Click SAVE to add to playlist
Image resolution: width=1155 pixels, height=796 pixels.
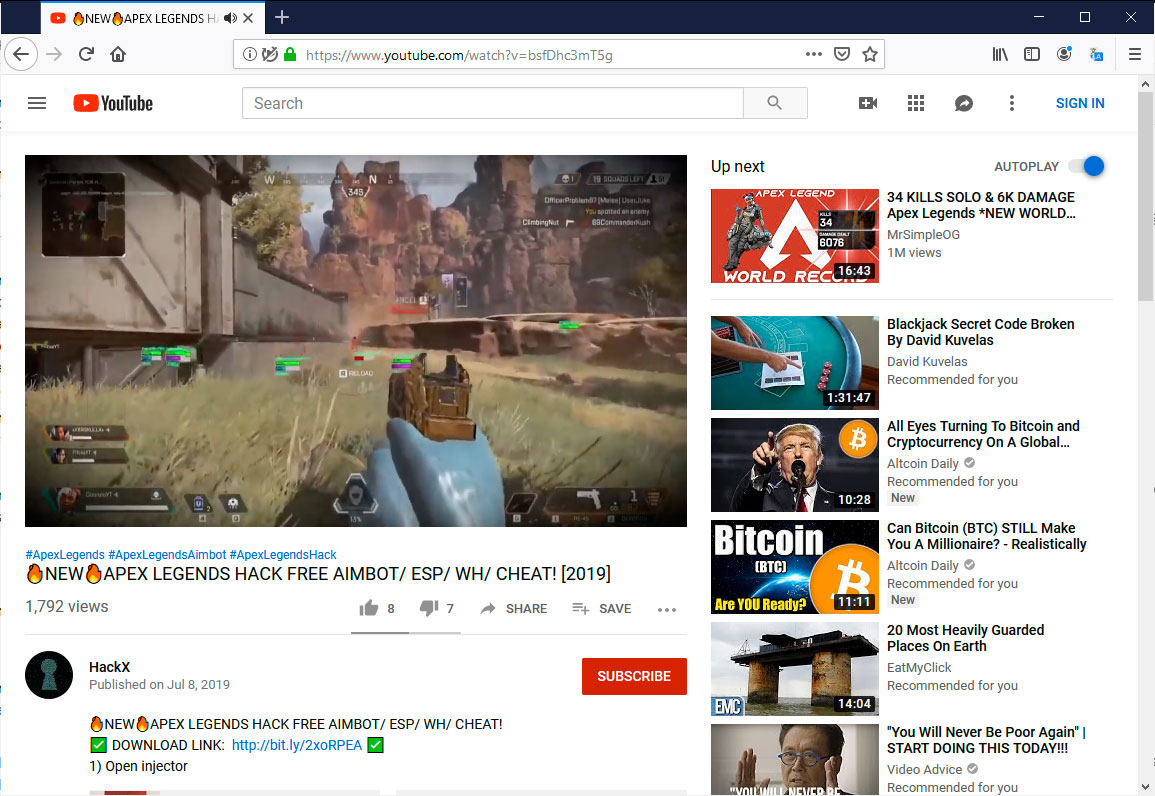point(602,608)
